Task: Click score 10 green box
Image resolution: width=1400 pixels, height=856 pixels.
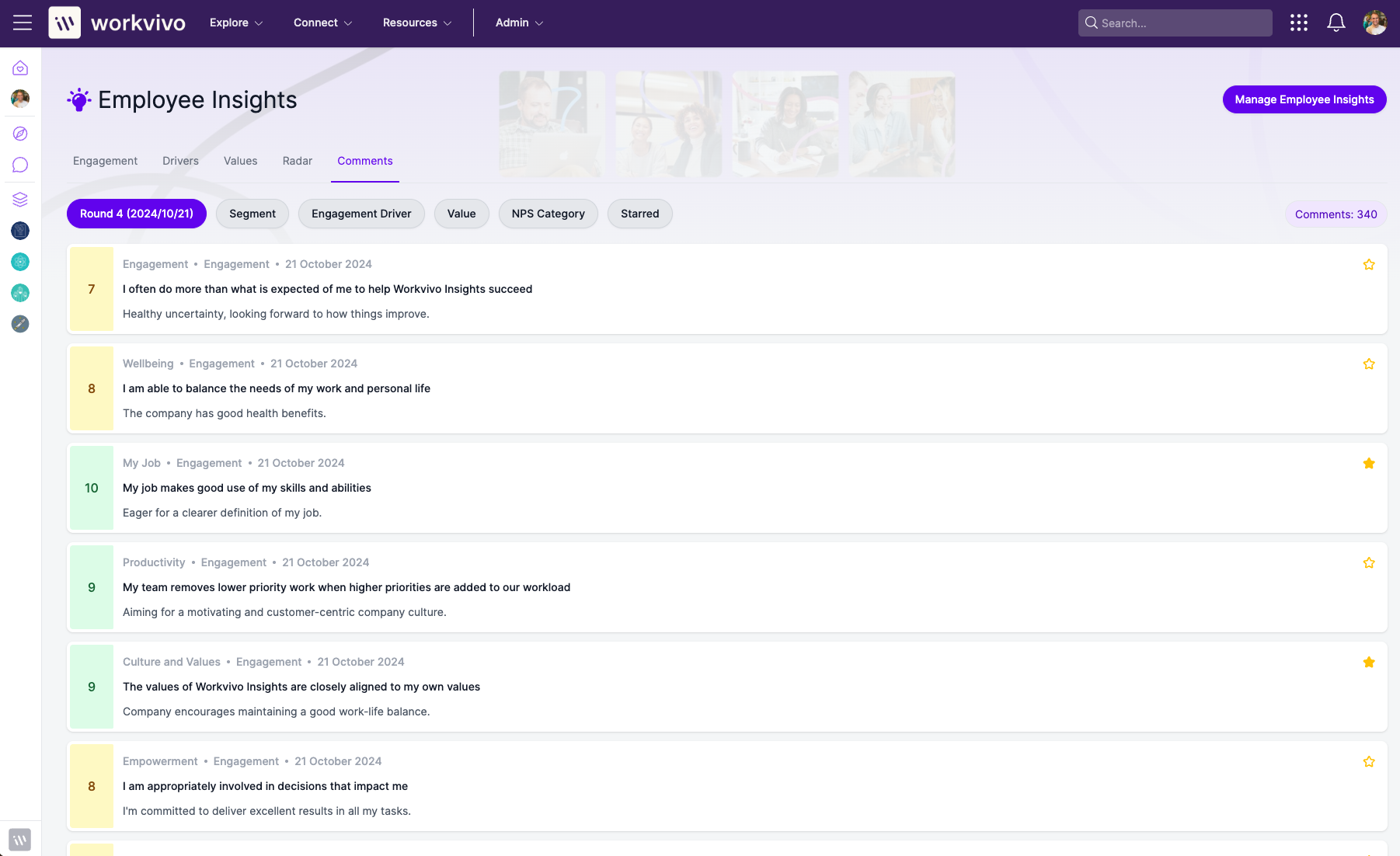Action: (x=92, y=488)
